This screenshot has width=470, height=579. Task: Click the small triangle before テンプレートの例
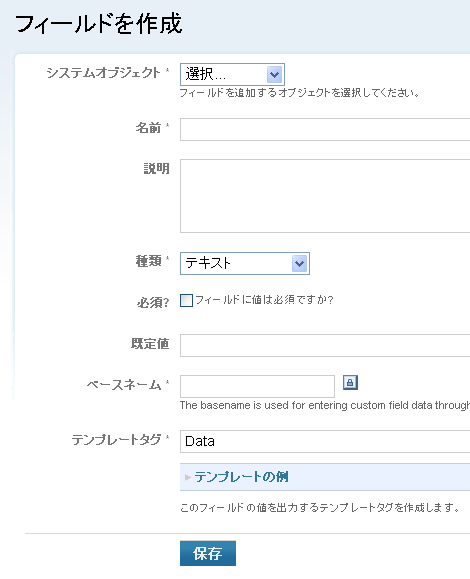188,477
